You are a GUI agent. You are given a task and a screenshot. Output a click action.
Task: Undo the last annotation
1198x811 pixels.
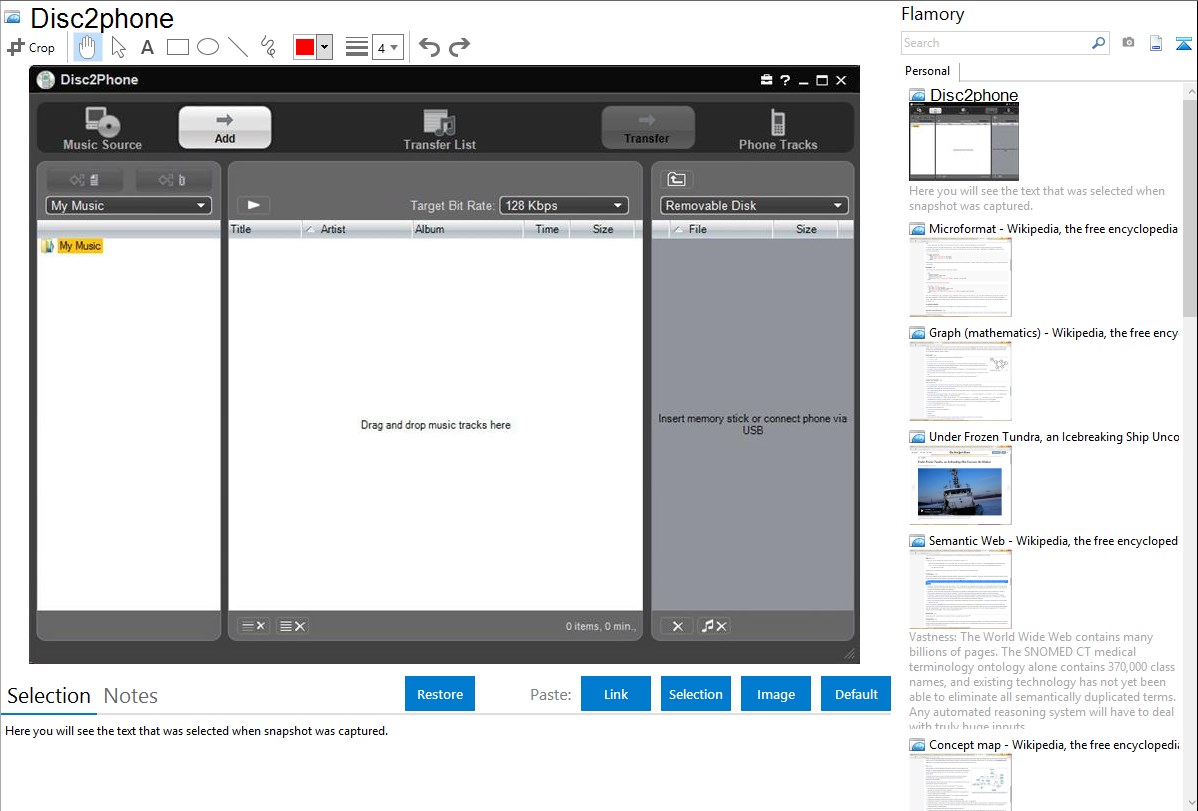click(429, 47)
